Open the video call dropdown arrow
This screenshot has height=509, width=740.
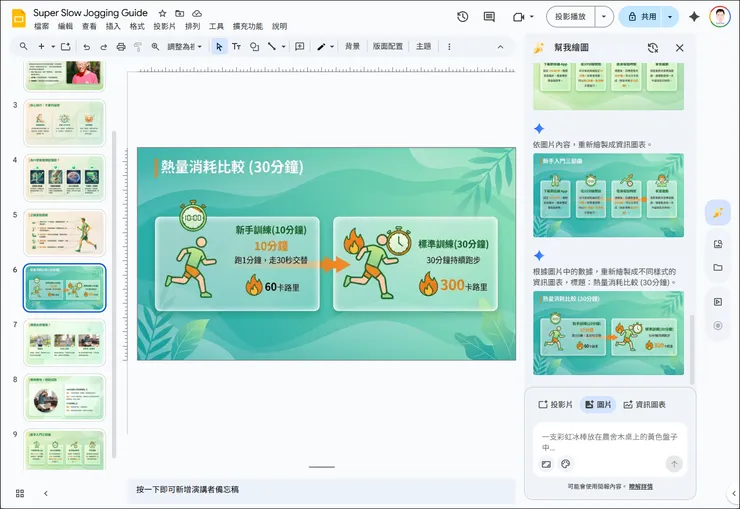[532, 17]
